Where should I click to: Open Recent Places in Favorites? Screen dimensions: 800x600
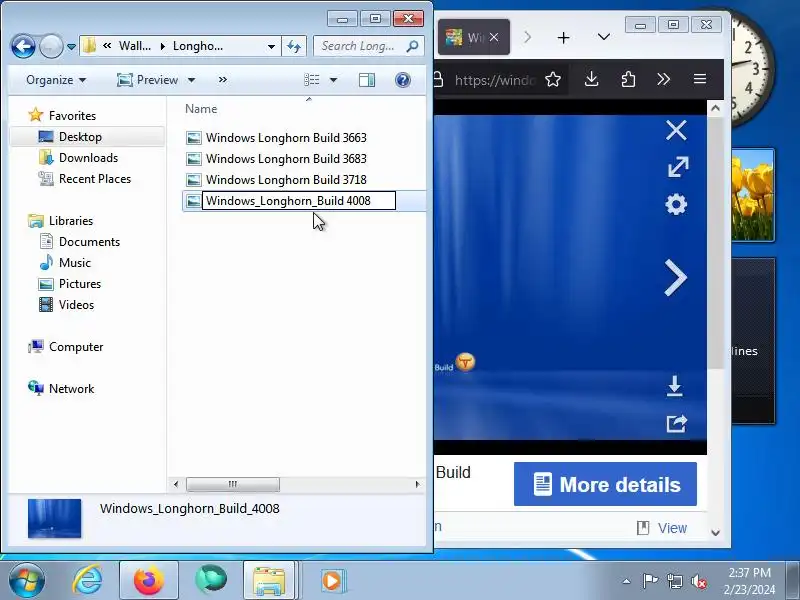point(95,179)
